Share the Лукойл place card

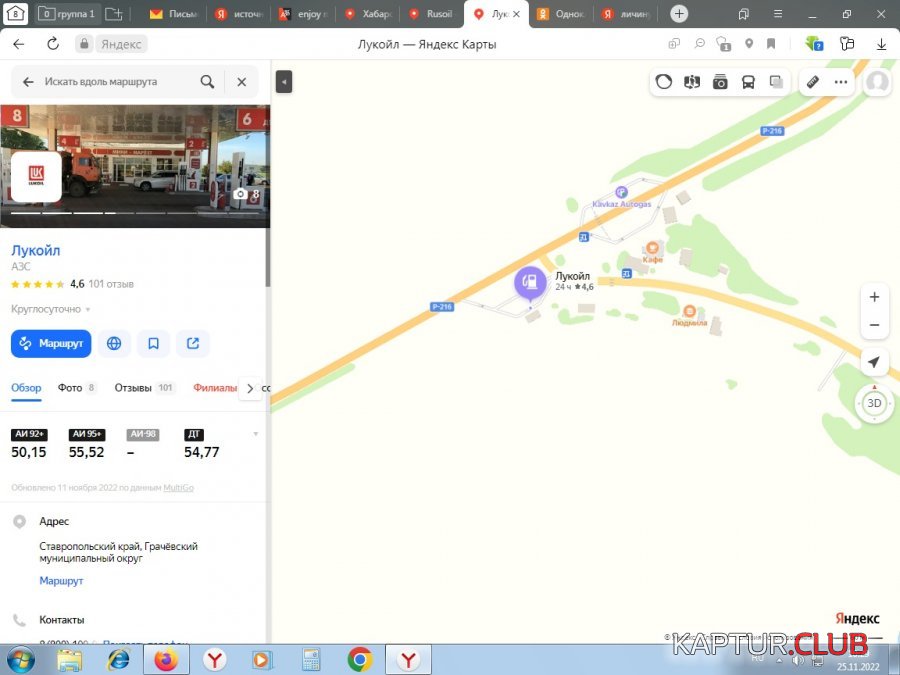pos(193,343)
